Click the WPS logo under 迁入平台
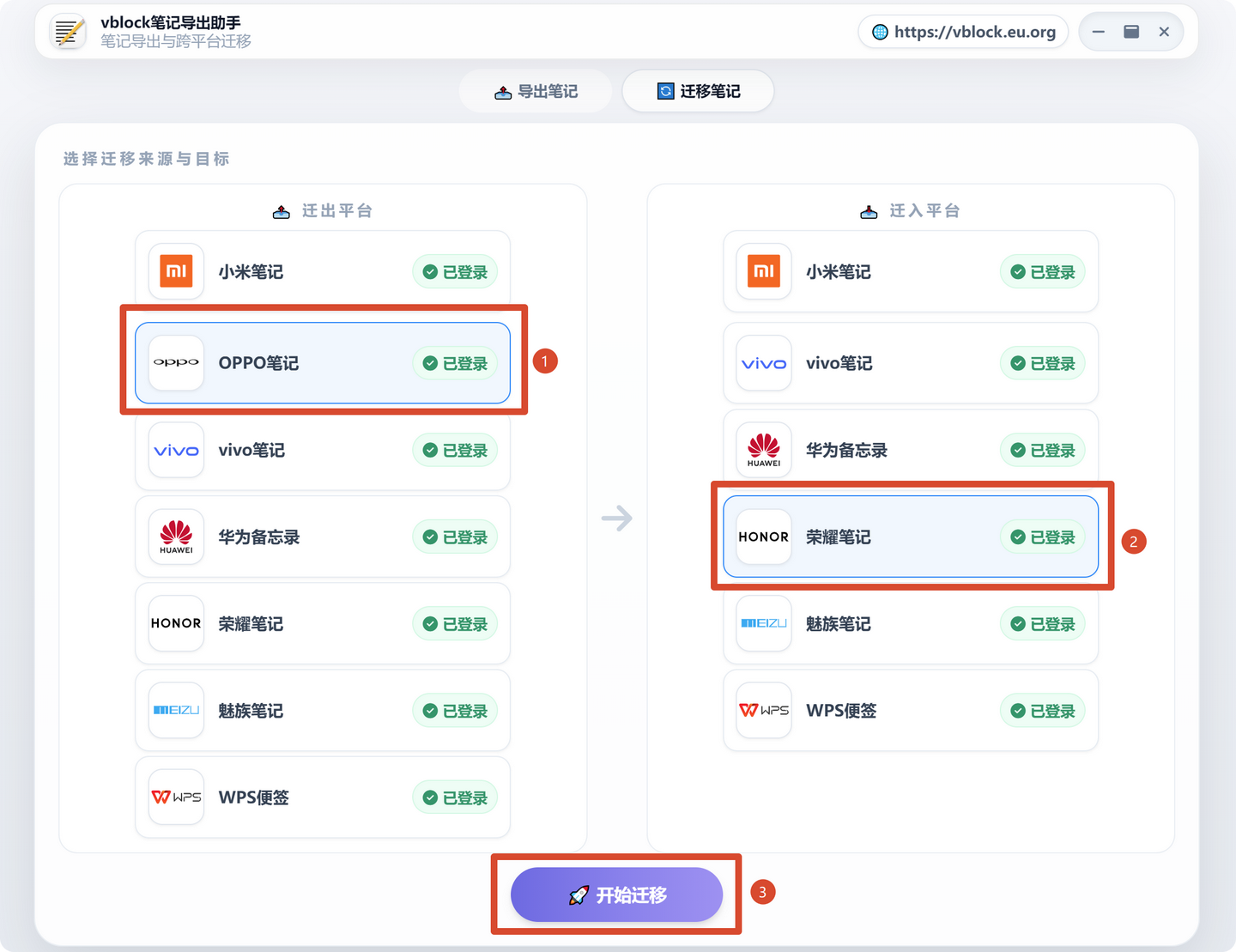The height and width of the screenshot is (952, 1236). pos(764,710)
